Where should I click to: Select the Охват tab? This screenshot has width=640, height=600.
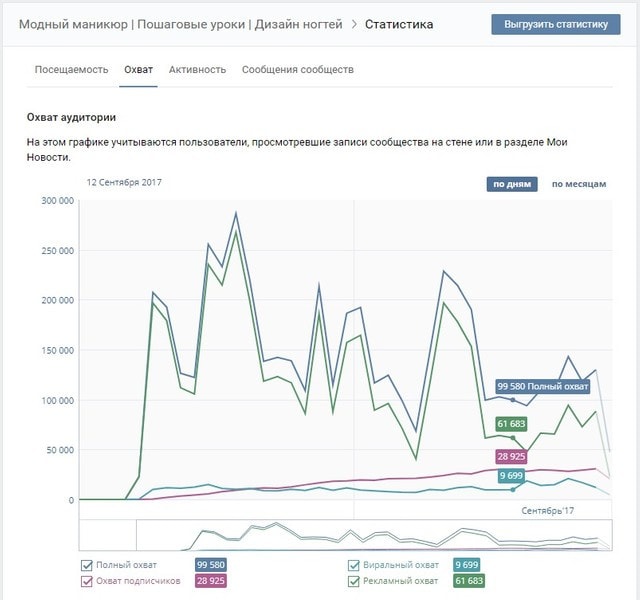pyautogui.click(x=138, y=70)
